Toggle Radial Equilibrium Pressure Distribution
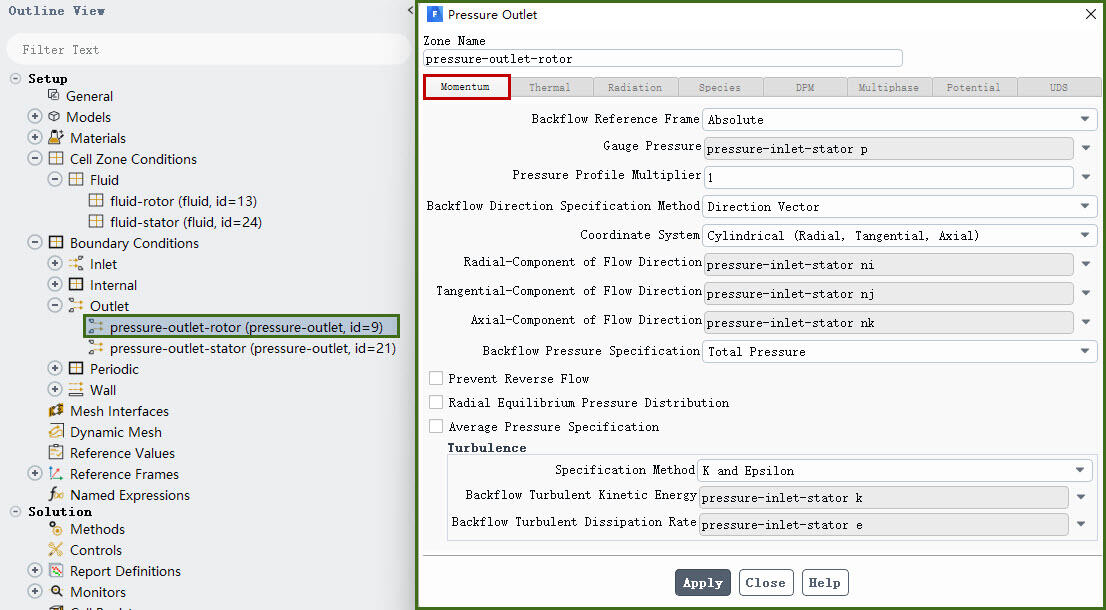 click(436, 403)
